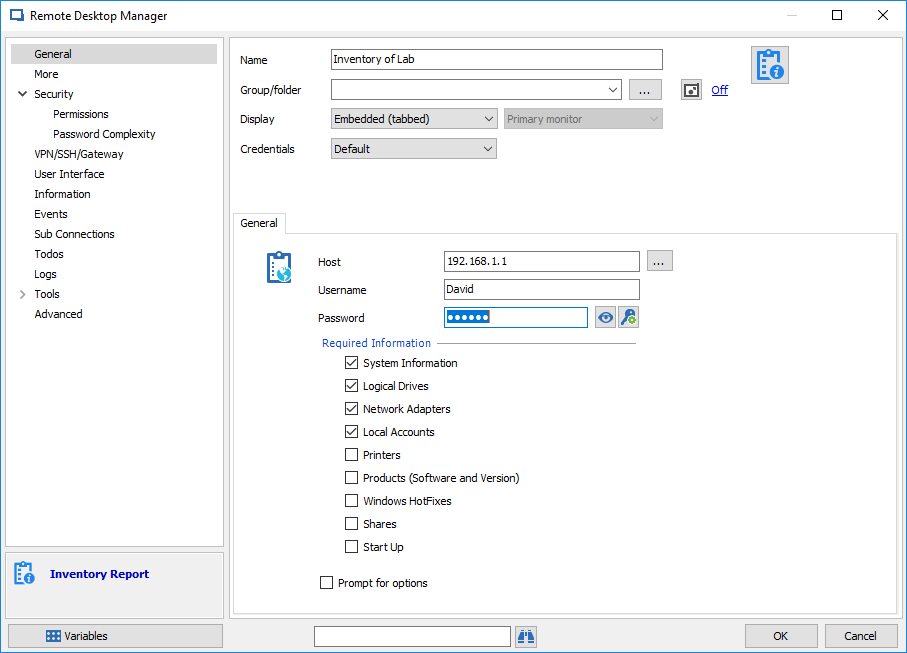Open the Display mode dropdown
Screen dimensions: 907x653
[414, 119]
